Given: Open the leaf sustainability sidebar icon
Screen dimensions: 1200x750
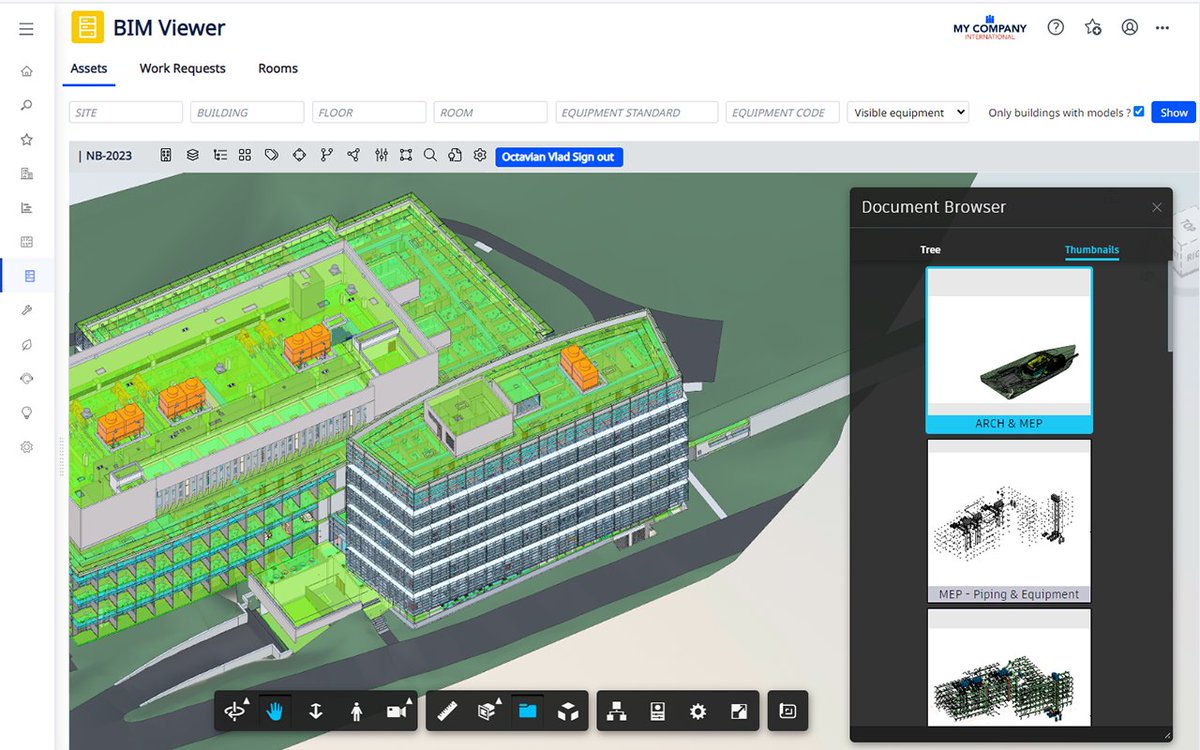Looking at the screenshot, I should point(27,344).
